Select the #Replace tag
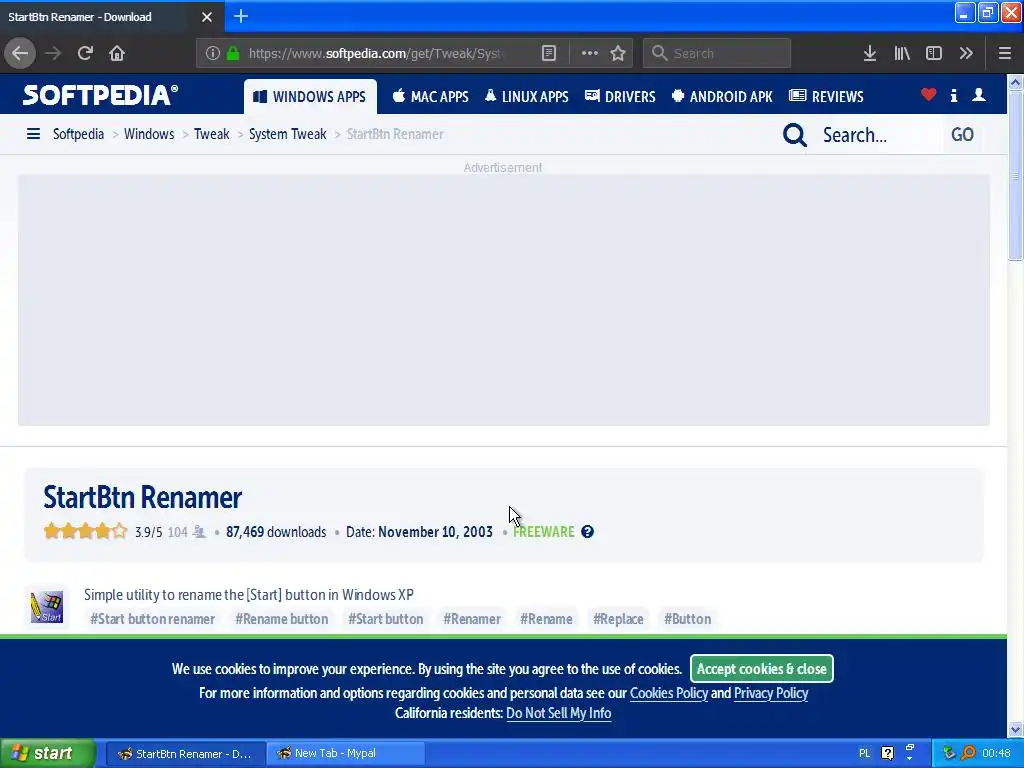 [618, 618]
